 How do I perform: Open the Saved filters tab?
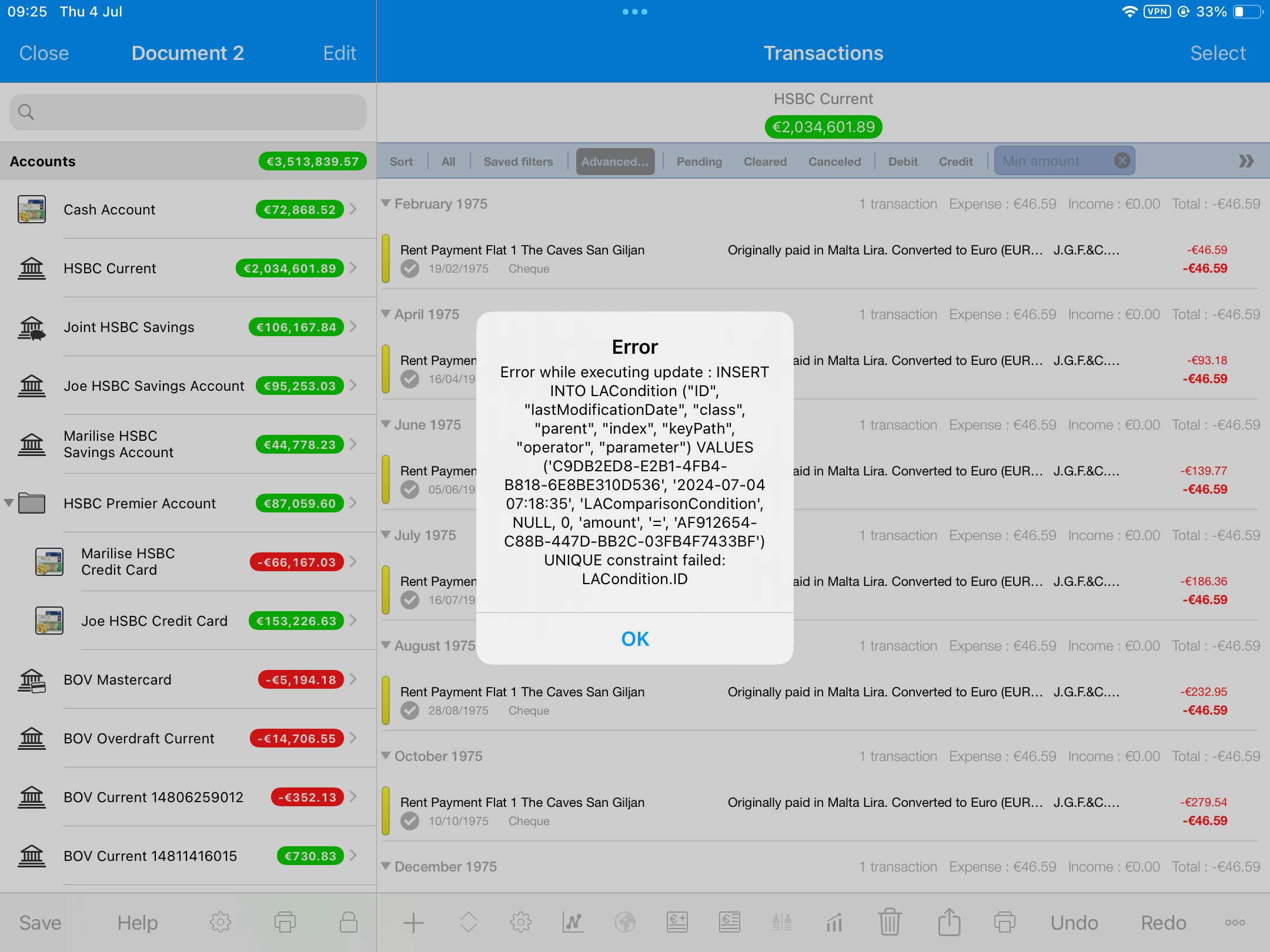coord(518,162)
